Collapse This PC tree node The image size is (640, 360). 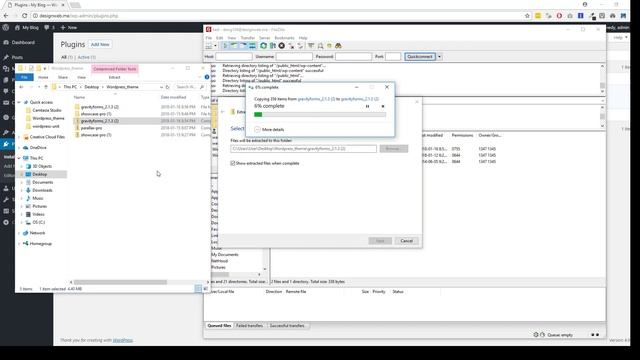pos(19,158)
